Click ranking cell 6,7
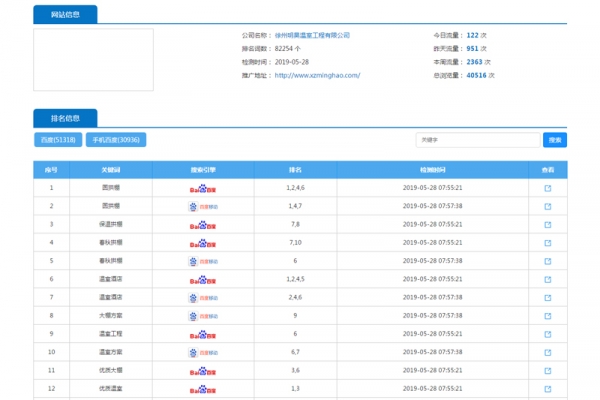 coord(295,352)
